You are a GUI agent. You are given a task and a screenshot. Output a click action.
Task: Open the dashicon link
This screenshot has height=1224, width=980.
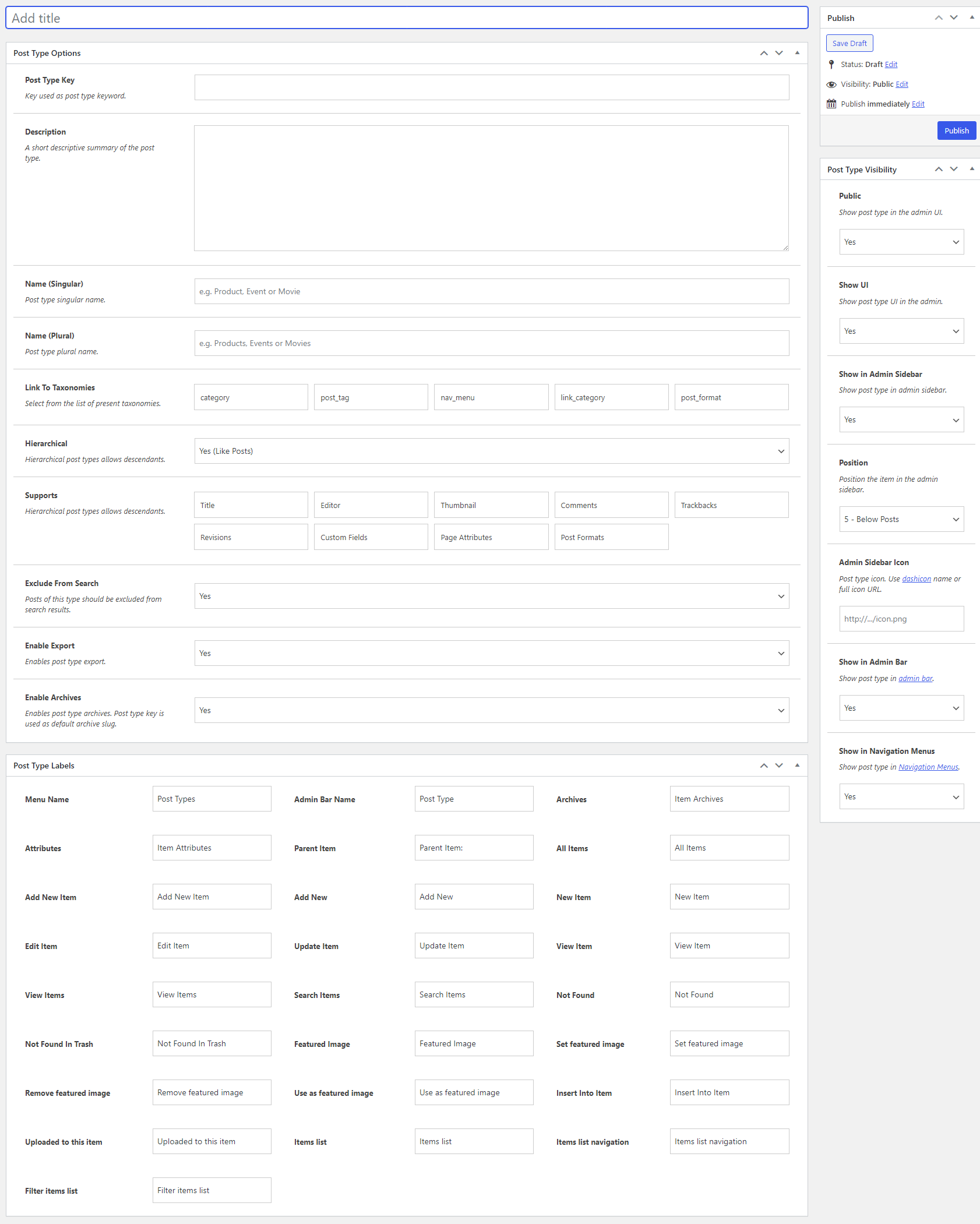tap(916, 579)
